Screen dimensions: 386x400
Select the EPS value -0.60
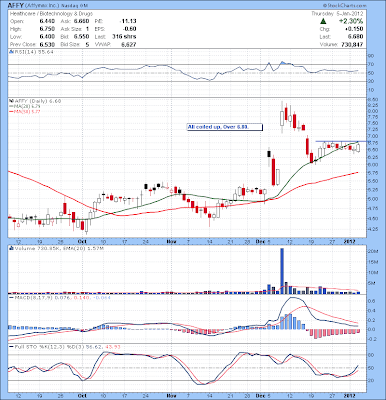point(130,29)
